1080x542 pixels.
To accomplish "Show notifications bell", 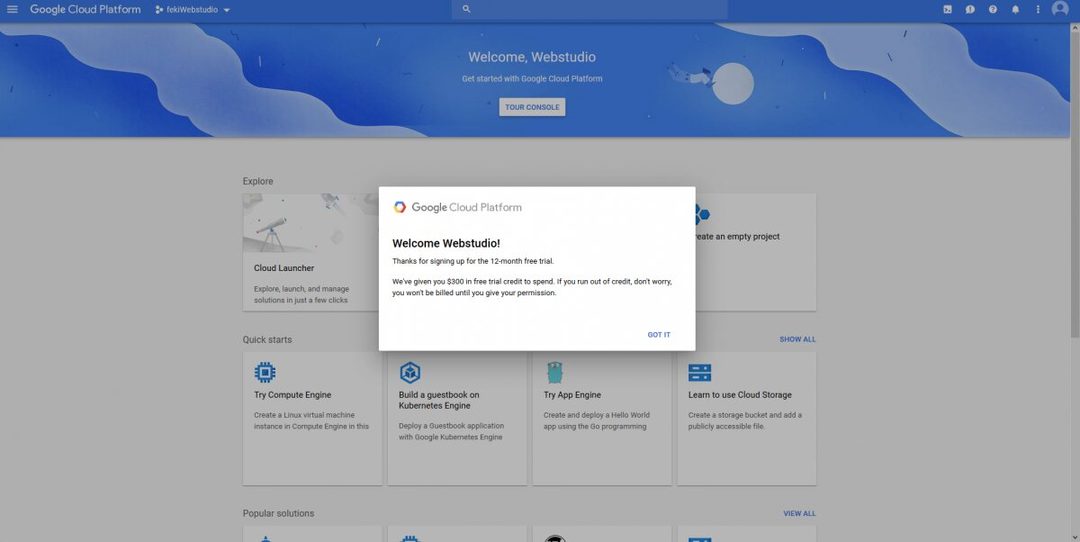I will [x=1015, y=10].
